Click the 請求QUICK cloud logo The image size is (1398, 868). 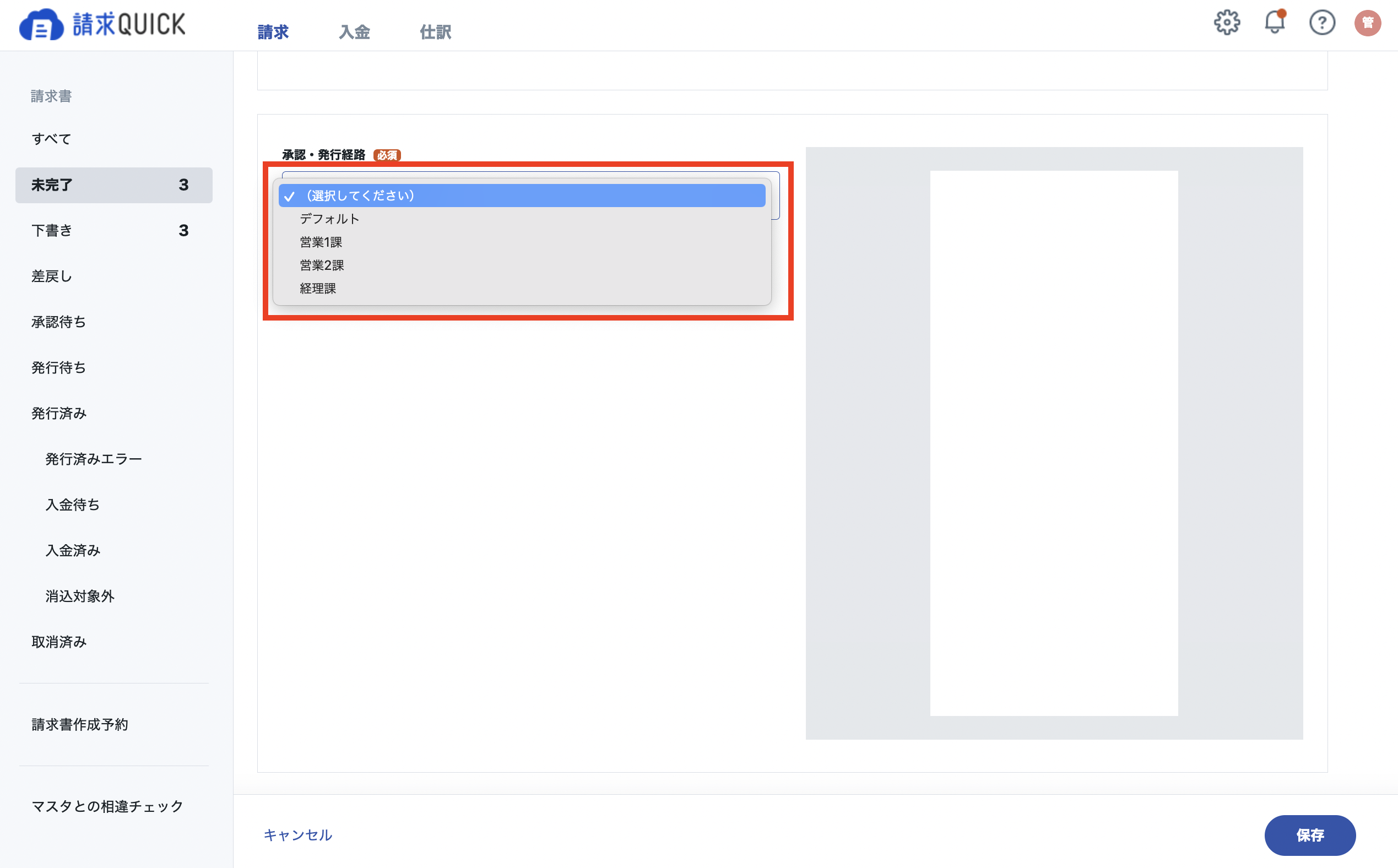[x=102, y=25]
